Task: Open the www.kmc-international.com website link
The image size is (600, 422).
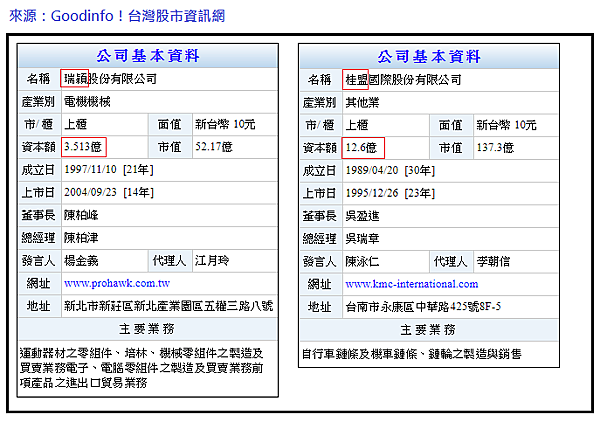Action: (x=412, y=284)
